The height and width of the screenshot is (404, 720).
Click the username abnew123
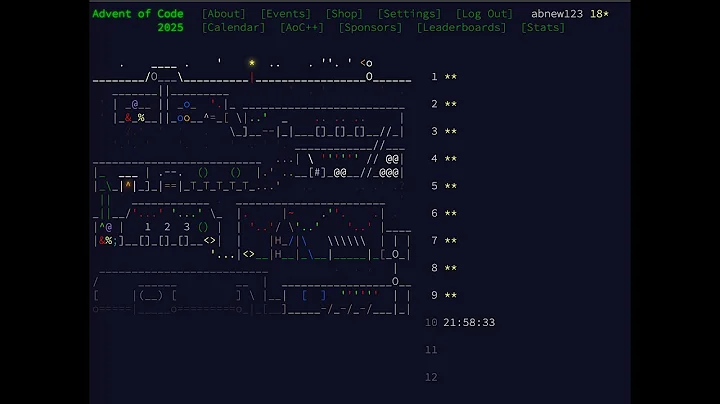557,14
